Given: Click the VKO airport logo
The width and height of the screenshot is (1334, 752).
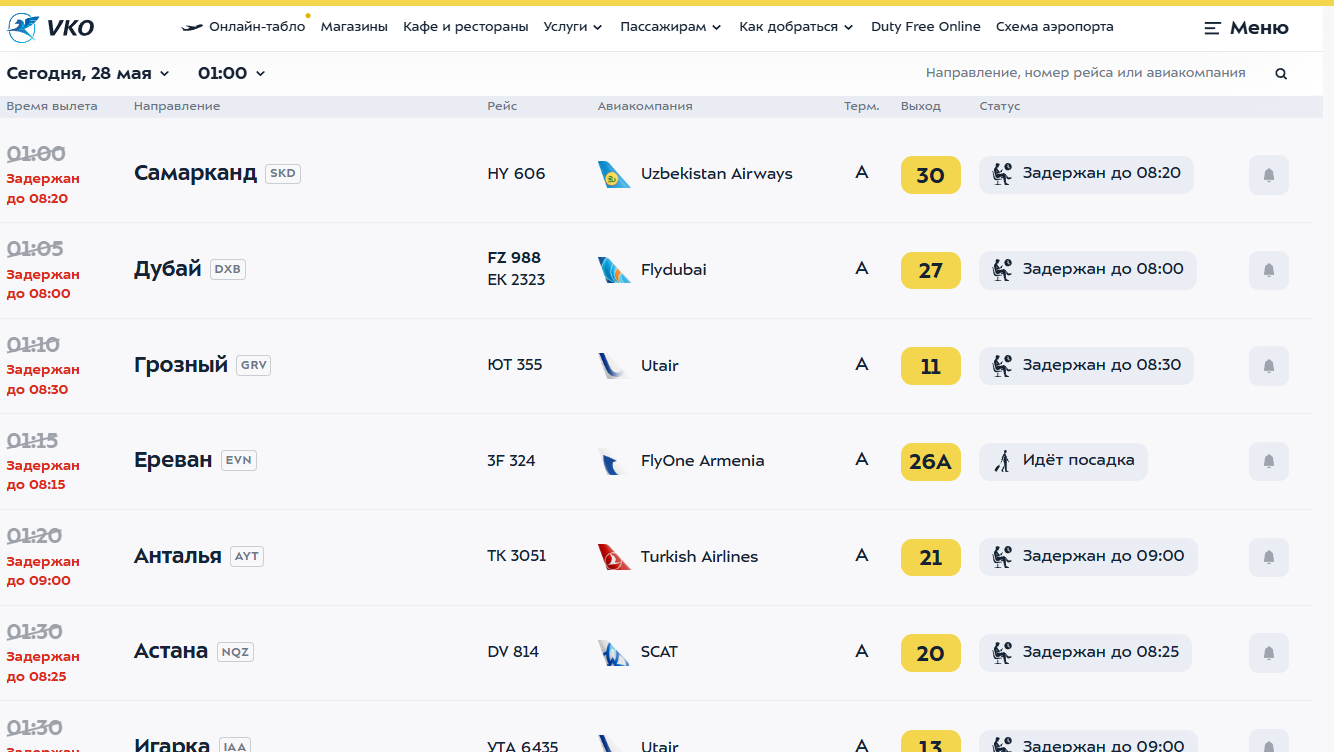Looking at the screenshot, I should click(x=51, y=28).
